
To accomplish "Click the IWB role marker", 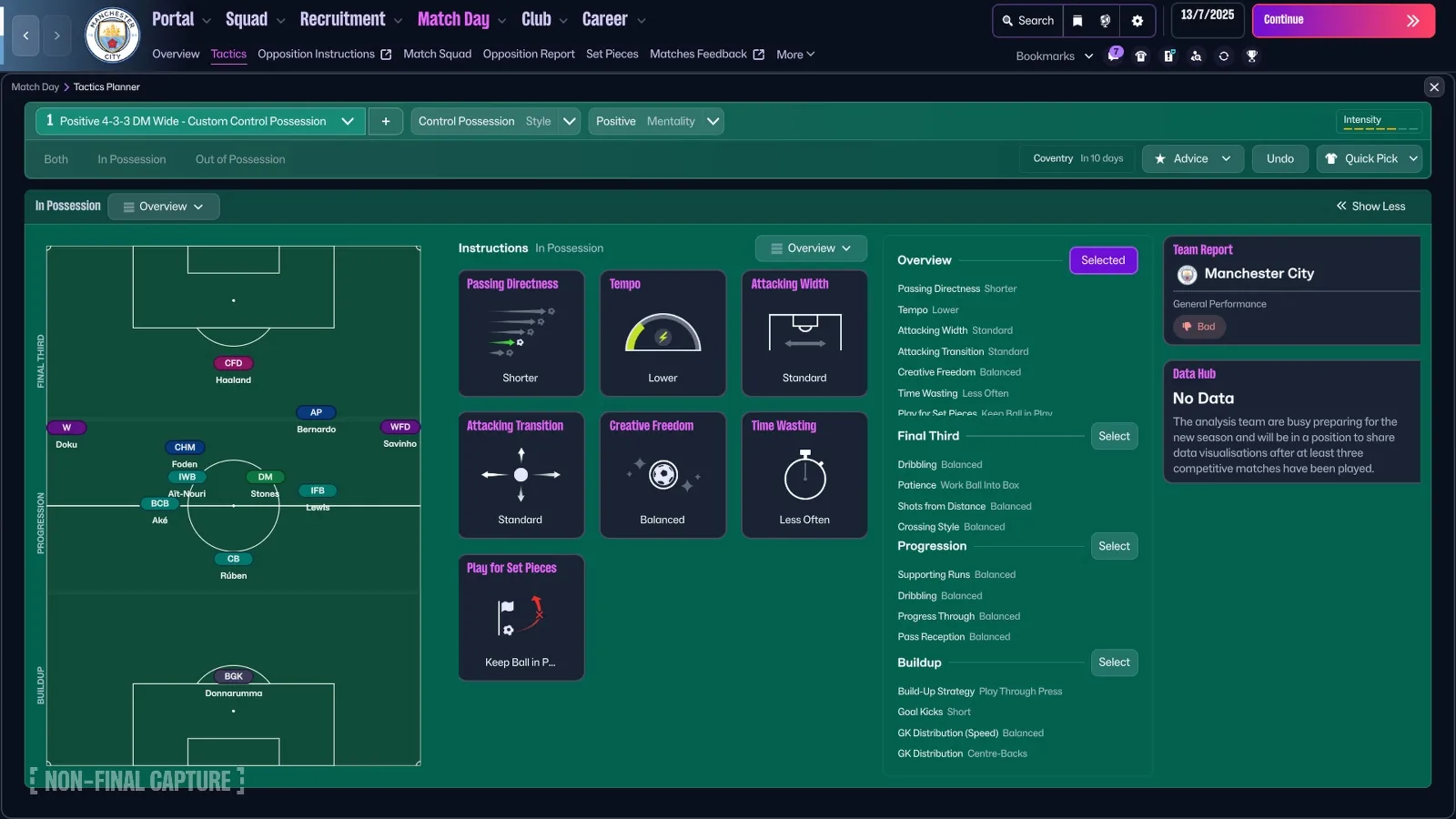I will [187, 477].
